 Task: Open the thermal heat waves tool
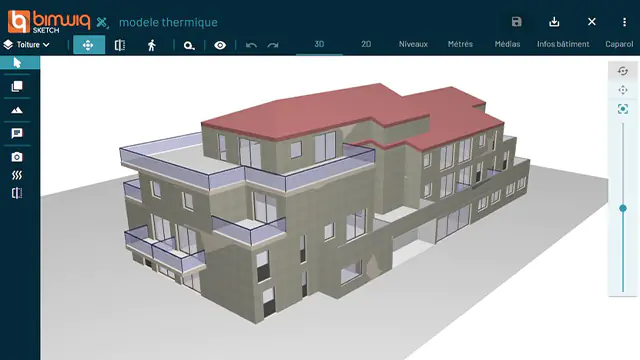coord(17,175)
